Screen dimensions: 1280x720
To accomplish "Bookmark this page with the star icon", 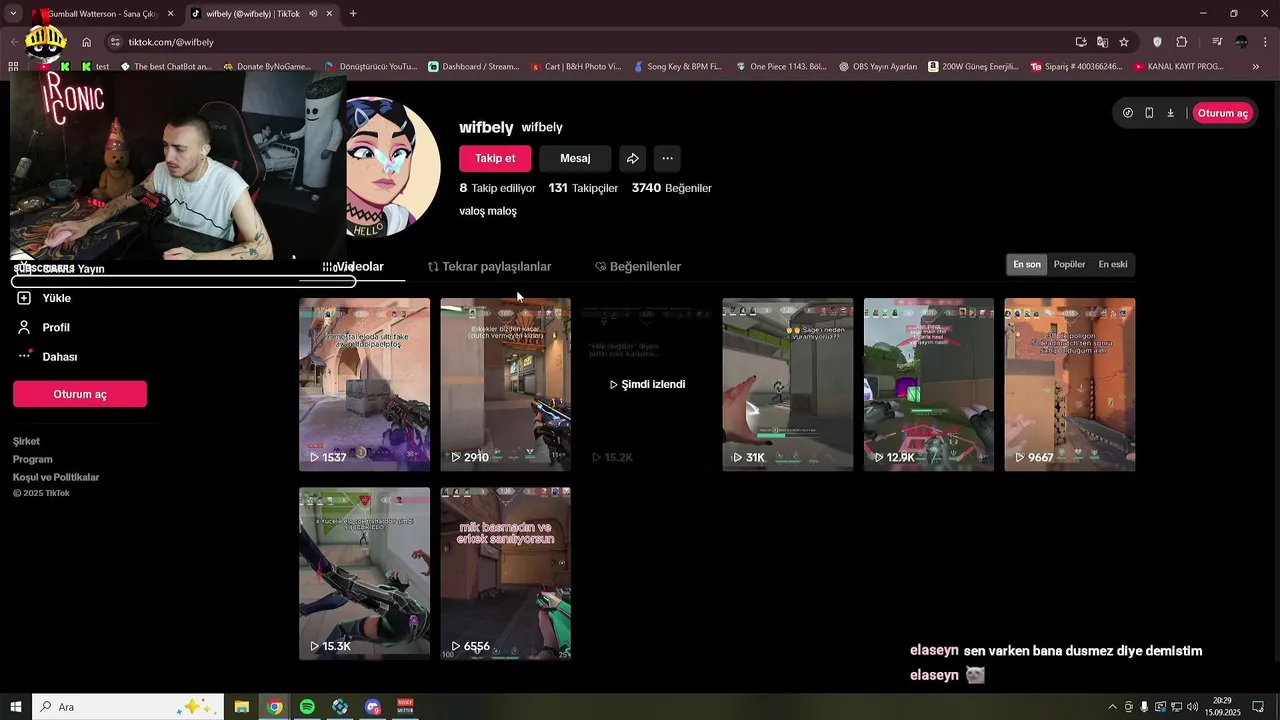I will pos(1124,42).
